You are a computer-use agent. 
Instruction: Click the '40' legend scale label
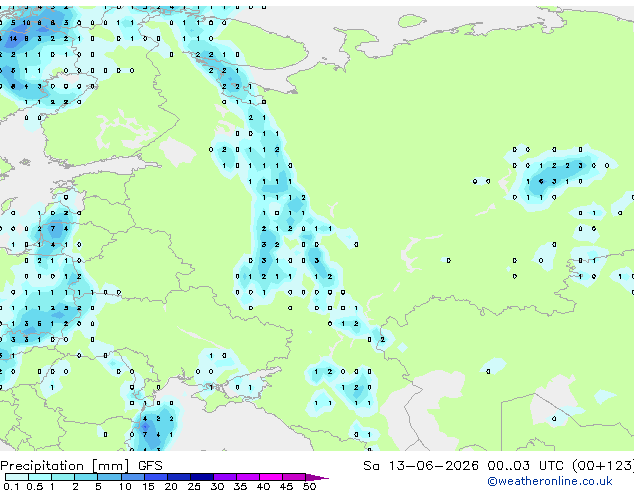point(263,486)
